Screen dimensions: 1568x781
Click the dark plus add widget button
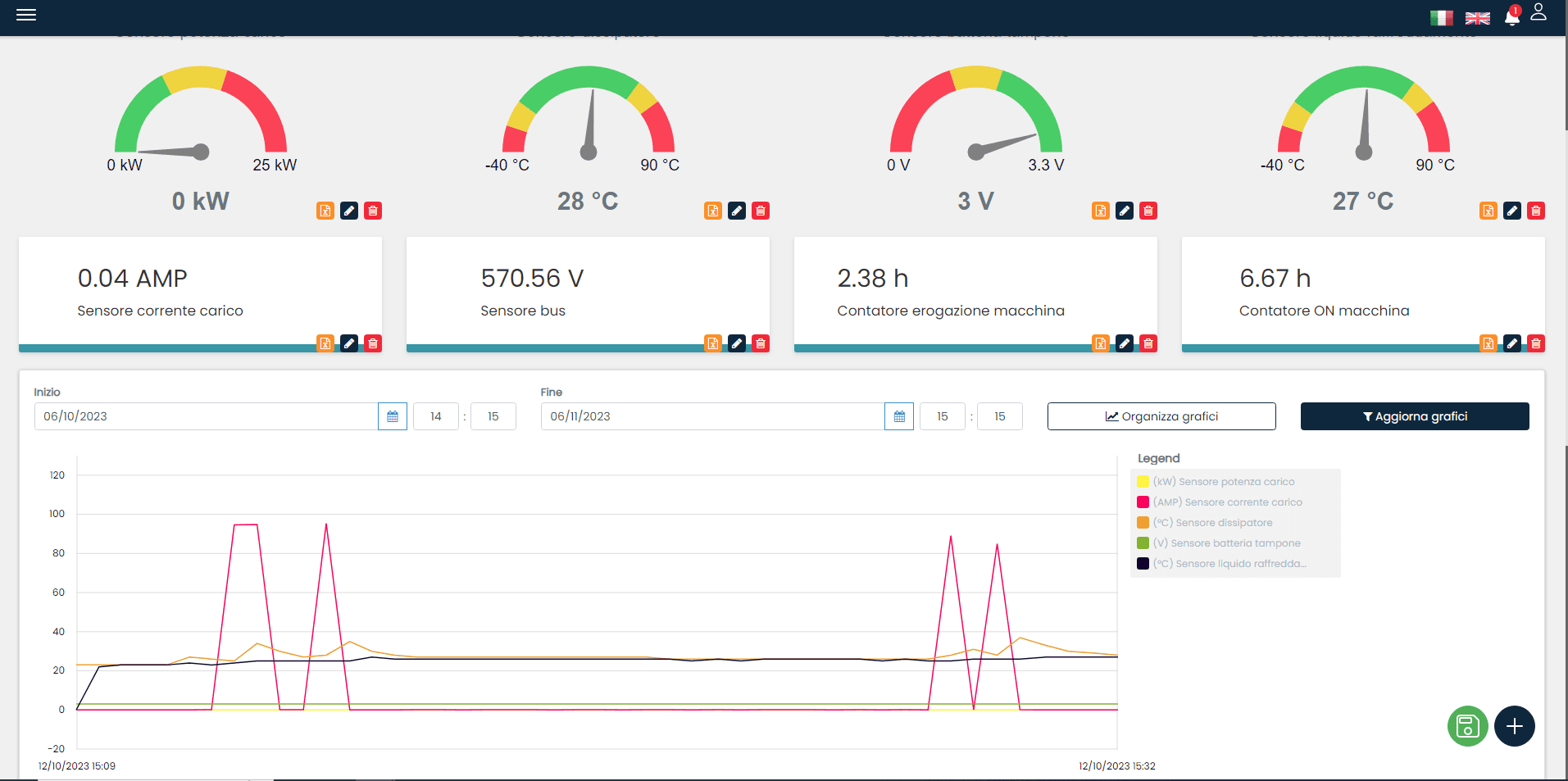pyautogui.click(x=1515, y=726)
